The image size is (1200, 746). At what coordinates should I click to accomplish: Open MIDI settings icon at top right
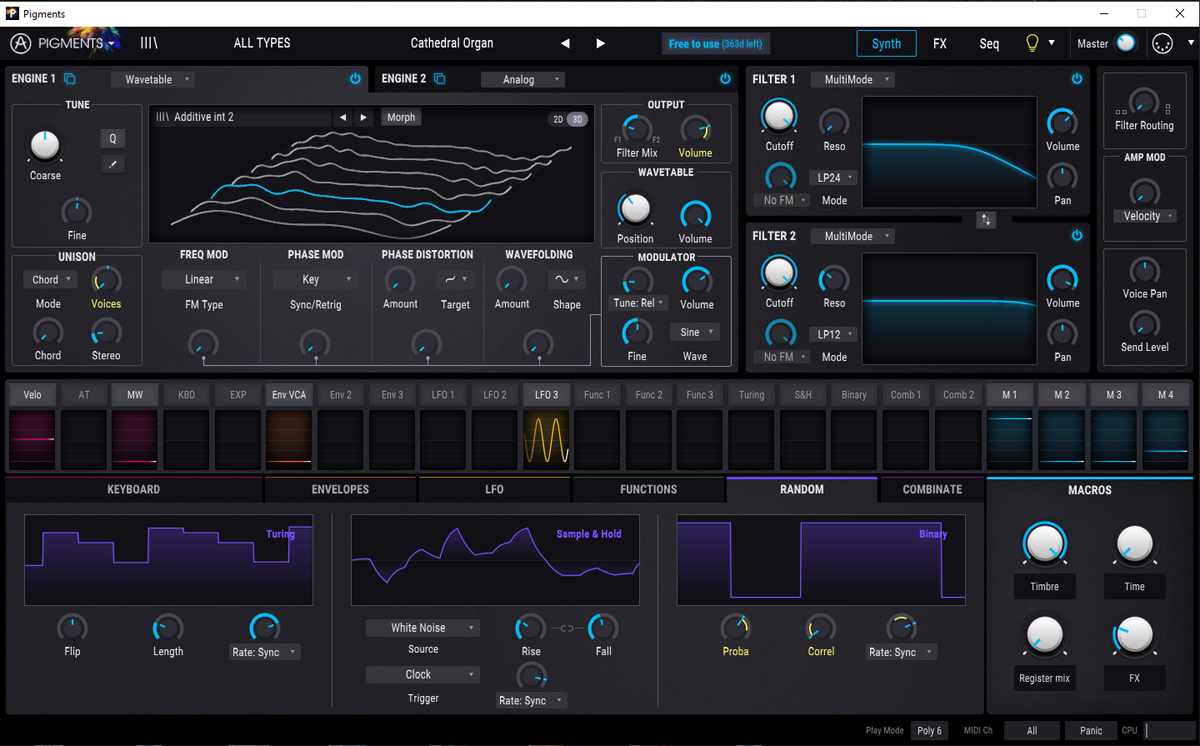(1162, 43)
